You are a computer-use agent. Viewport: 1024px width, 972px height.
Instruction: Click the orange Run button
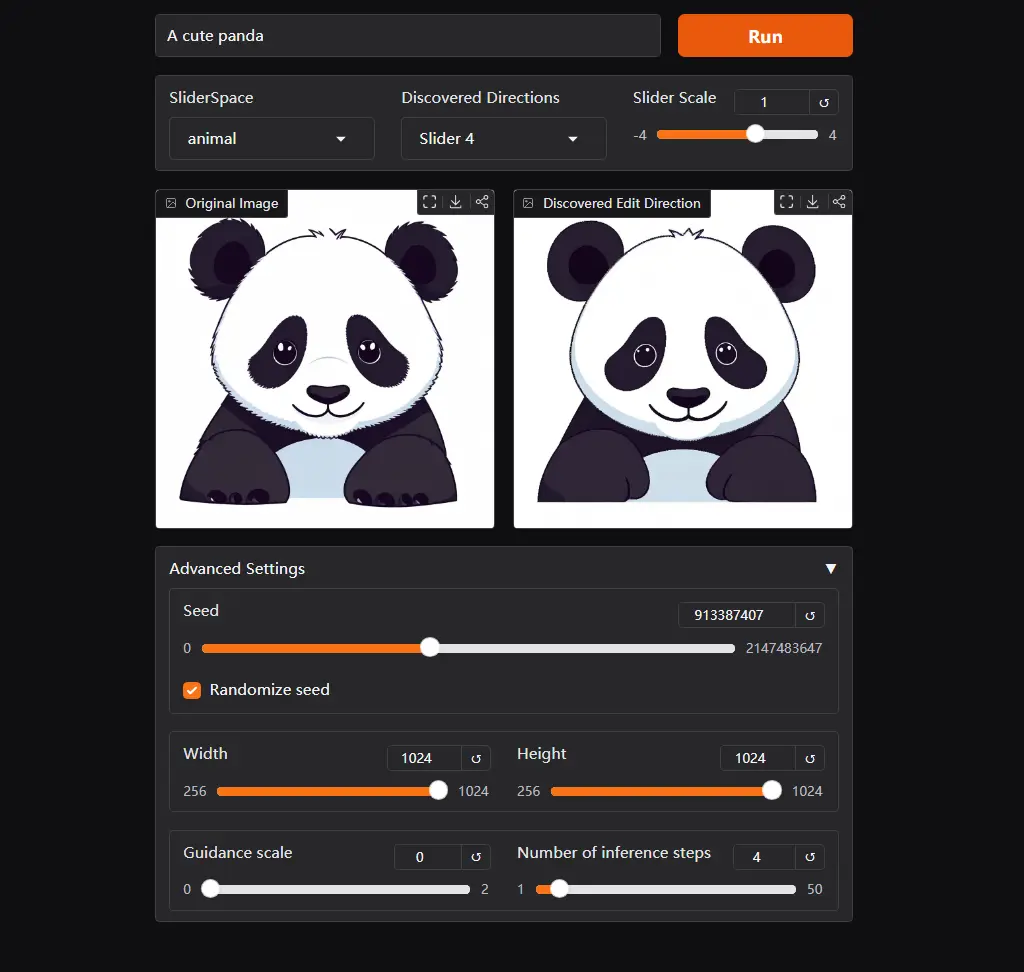[x=765, y=36]
